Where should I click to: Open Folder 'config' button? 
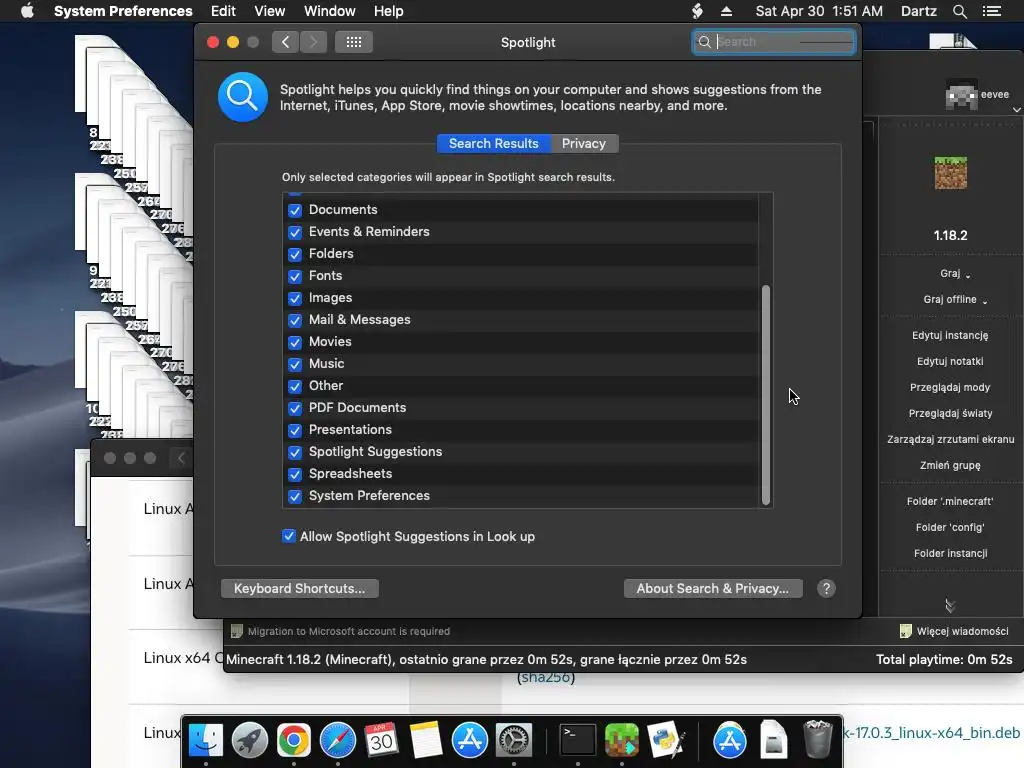point(950,528)
